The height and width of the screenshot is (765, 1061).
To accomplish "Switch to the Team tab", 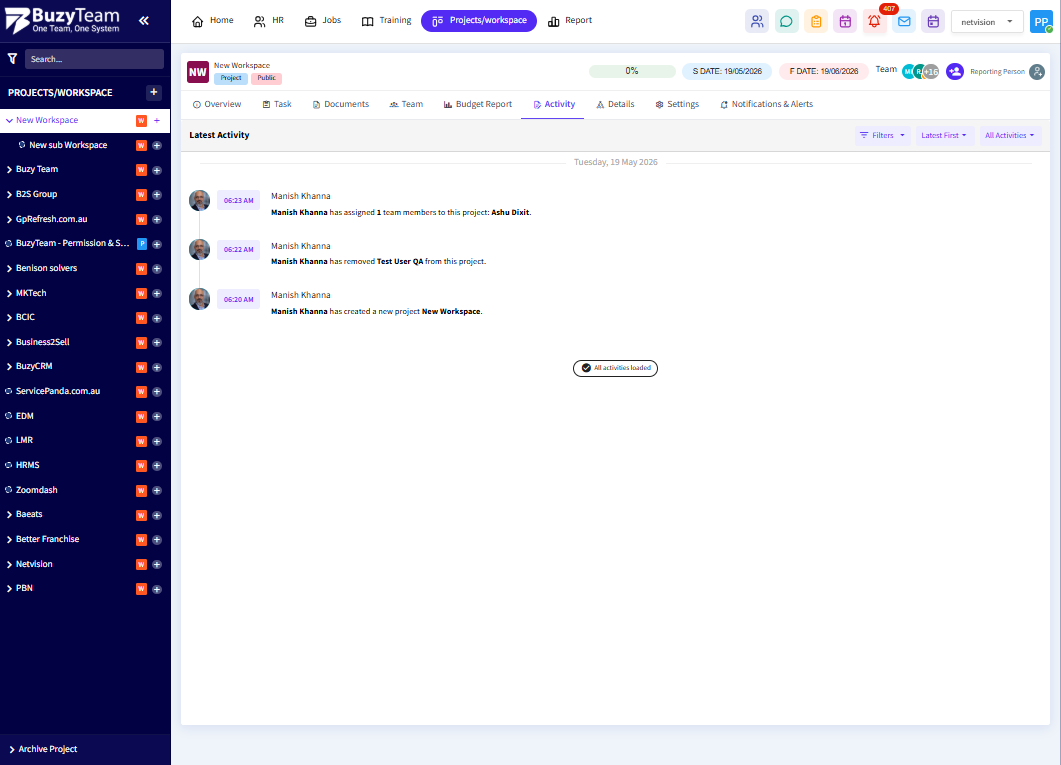I will 406,104.
